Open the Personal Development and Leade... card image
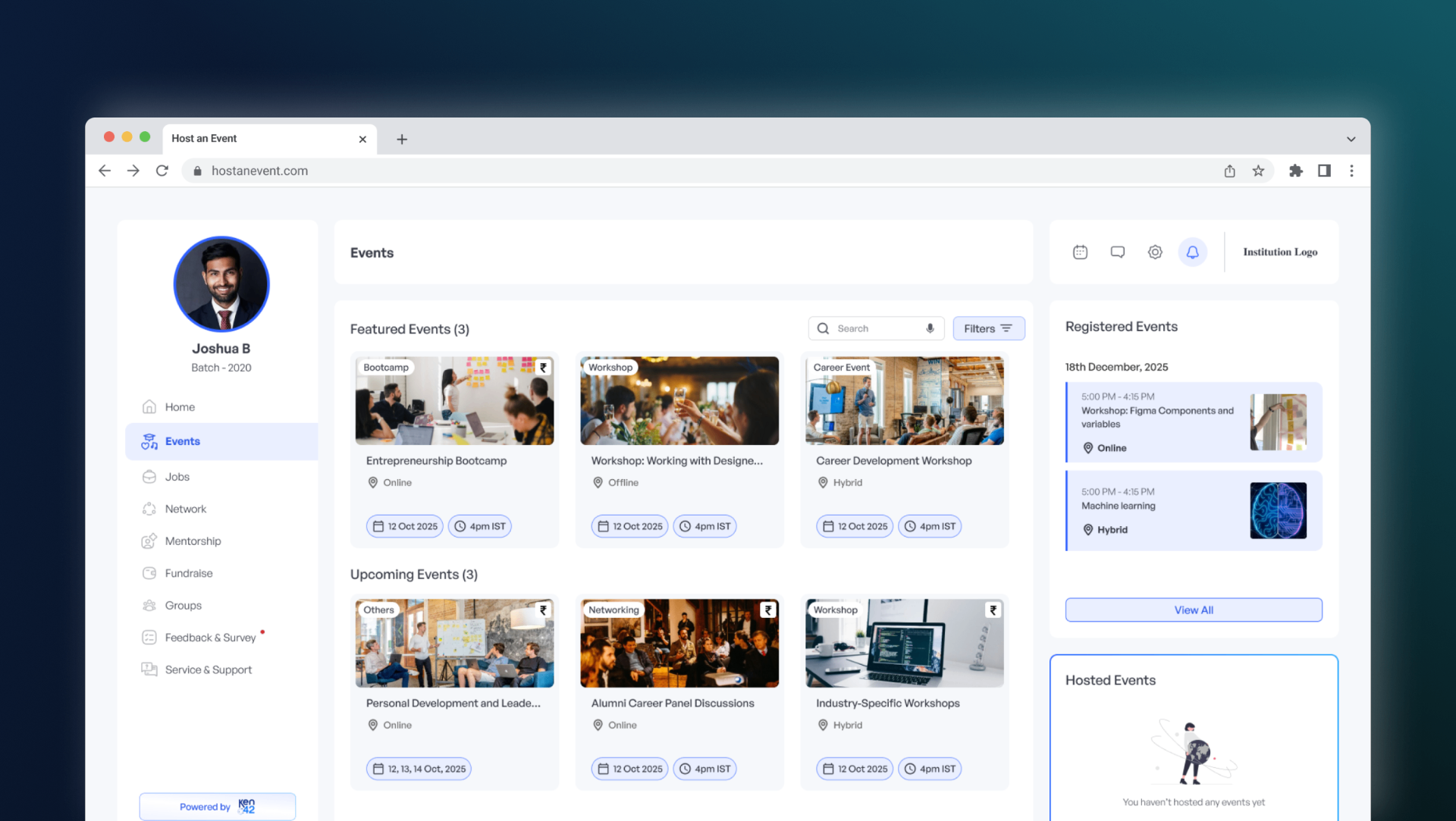 [454, 644]
